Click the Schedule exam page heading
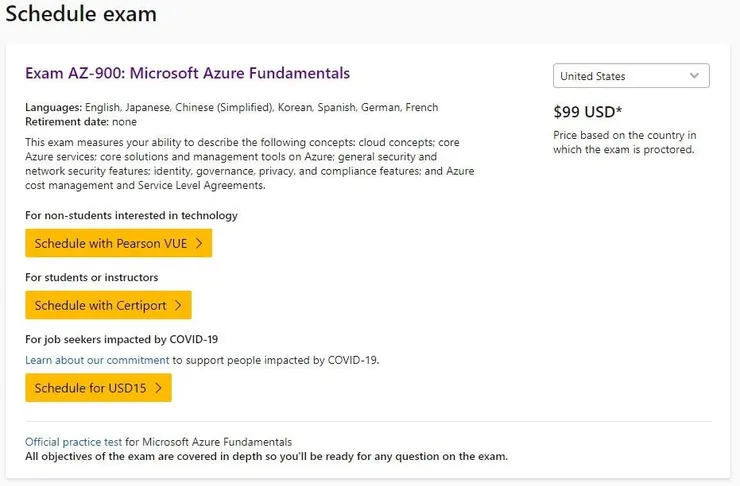 (80, 15)
